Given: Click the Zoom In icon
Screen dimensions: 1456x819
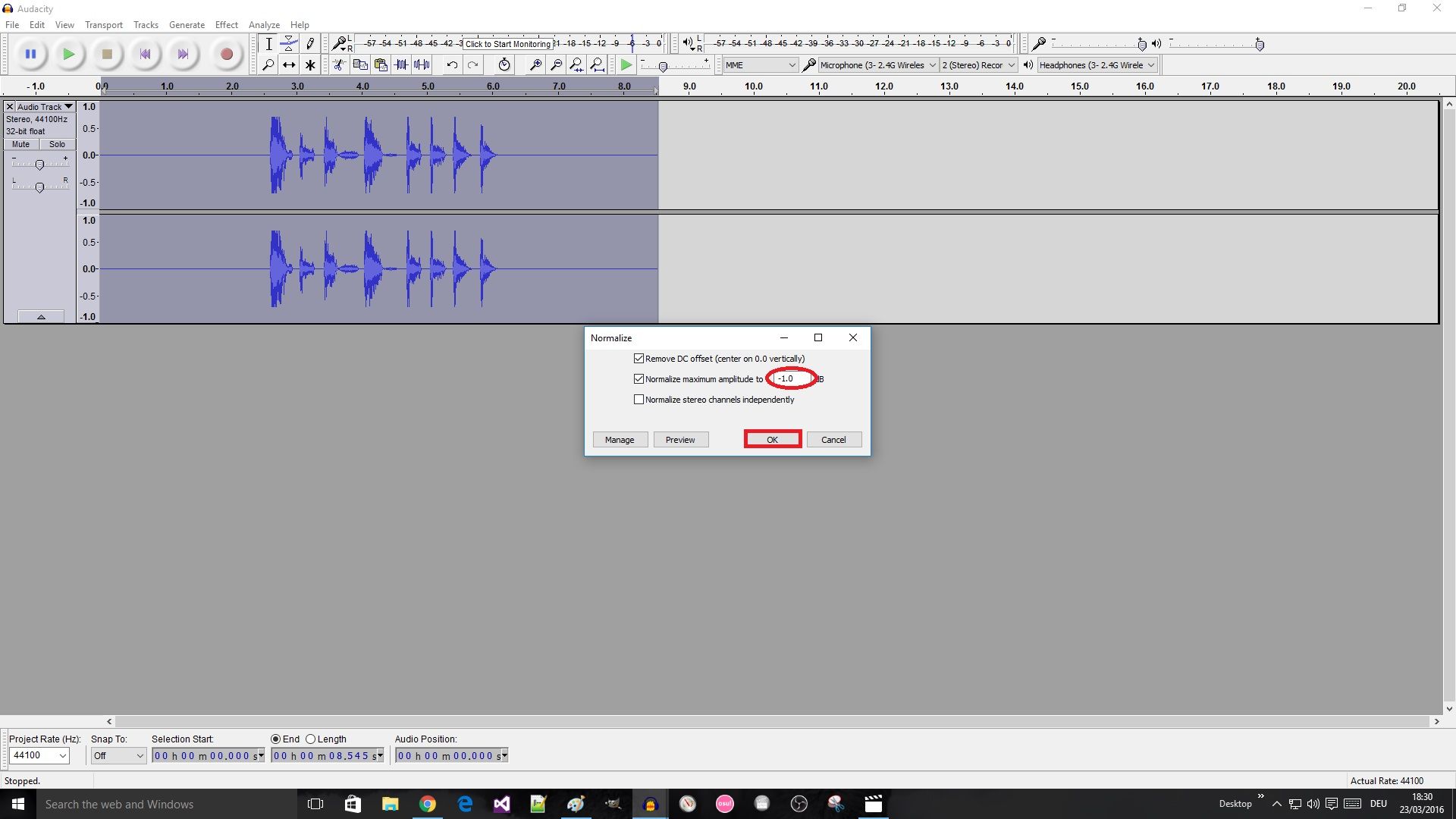Looking at the screenshot, I should pyautogui.click(x=535, y=64).
